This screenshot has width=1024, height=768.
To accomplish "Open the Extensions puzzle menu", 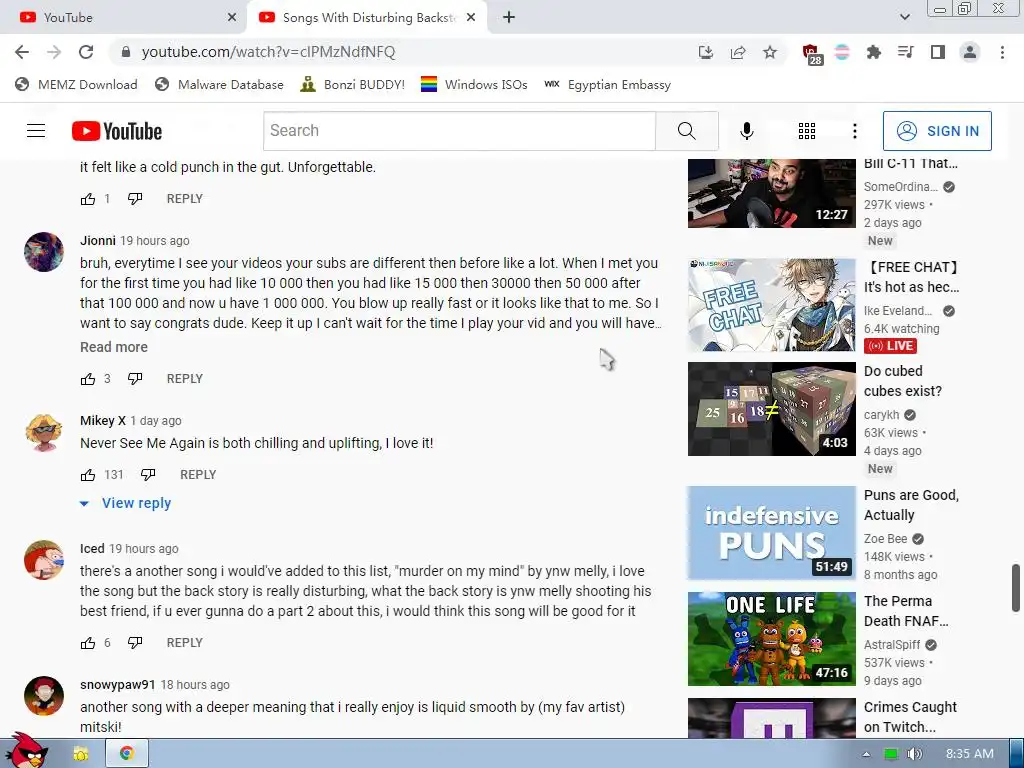I will click(873, 52).
